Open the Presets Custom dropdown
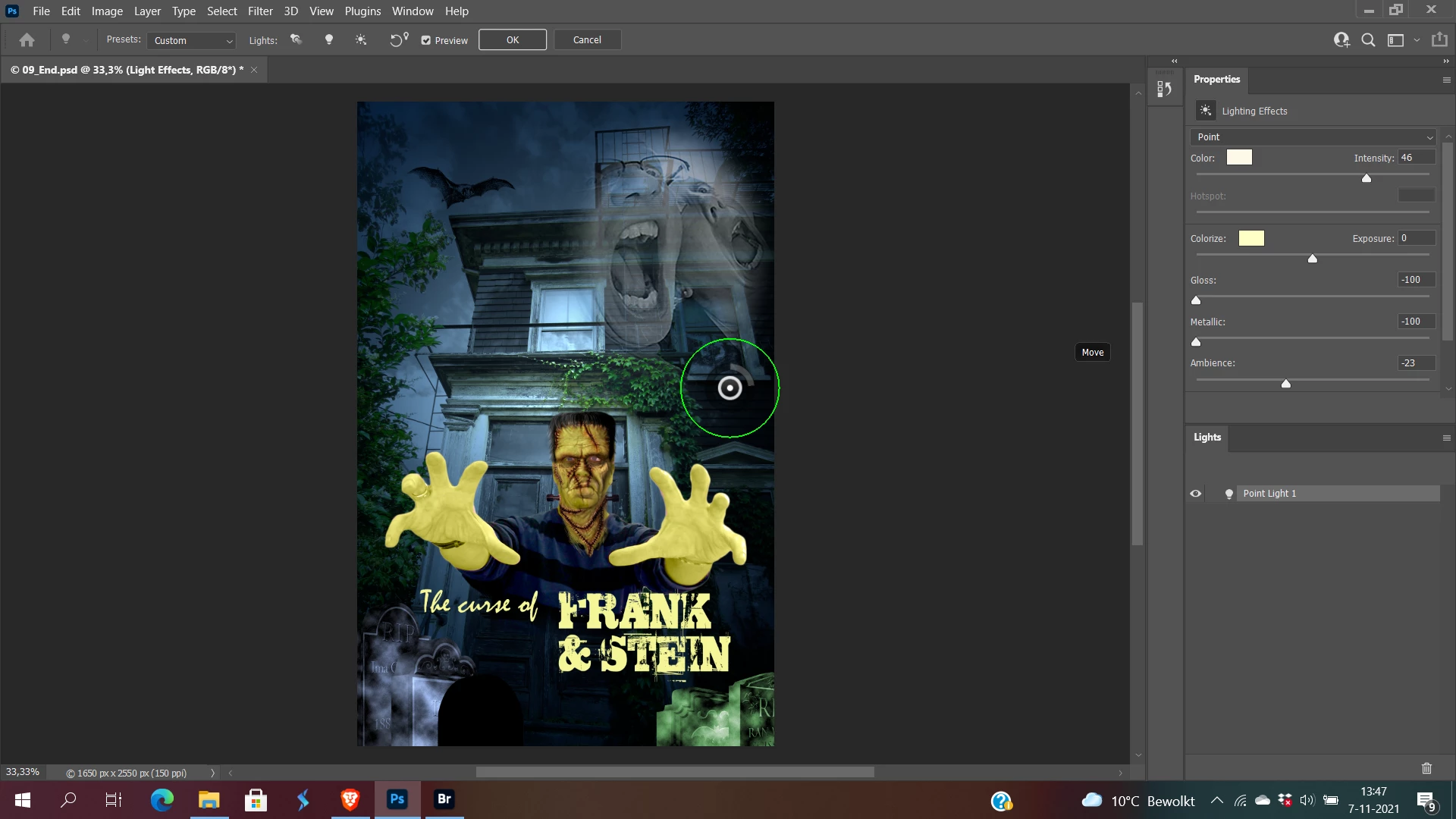 192,41
